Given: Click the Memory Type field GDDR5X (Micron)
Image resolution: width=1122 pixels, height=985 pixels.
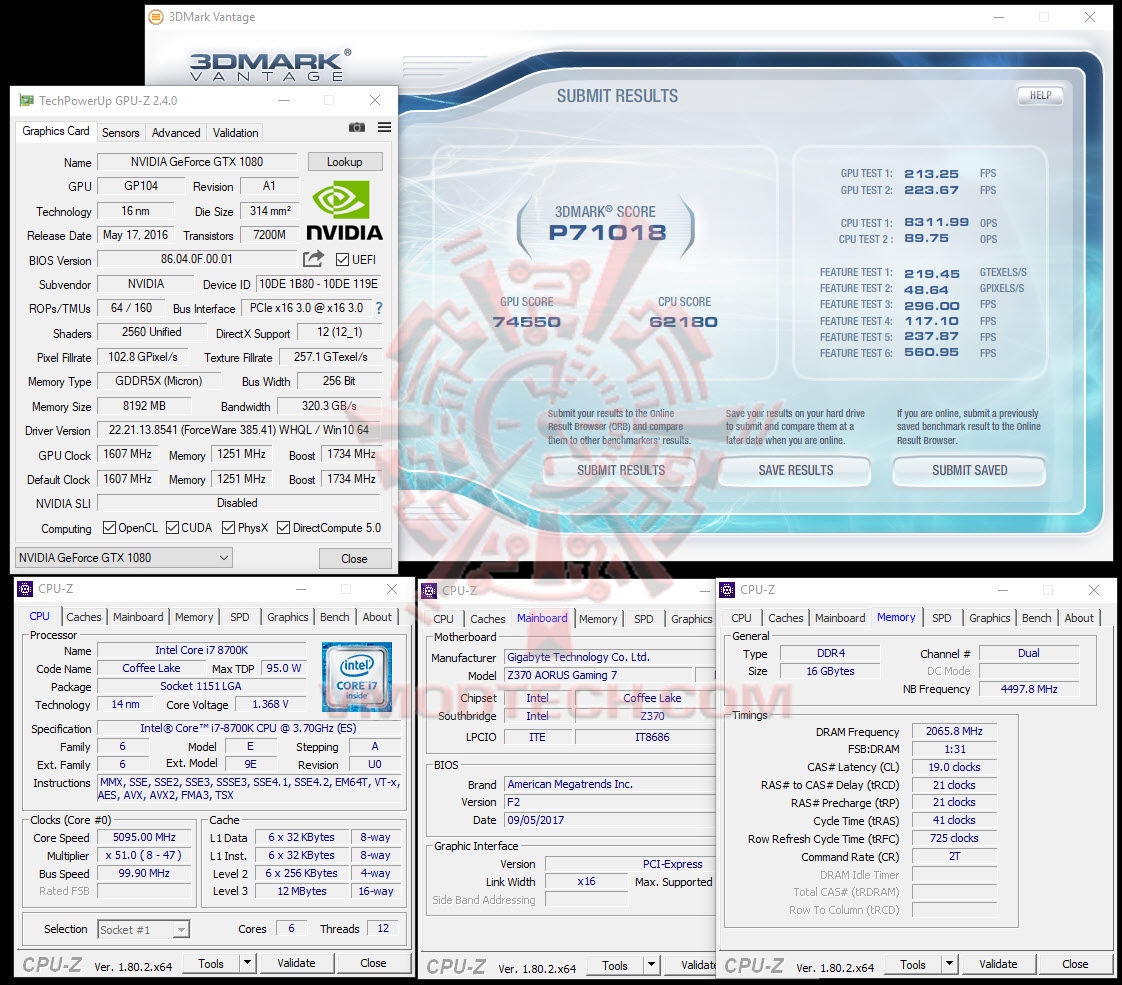Looking at the screenshot, I should (x=158, y=381).
